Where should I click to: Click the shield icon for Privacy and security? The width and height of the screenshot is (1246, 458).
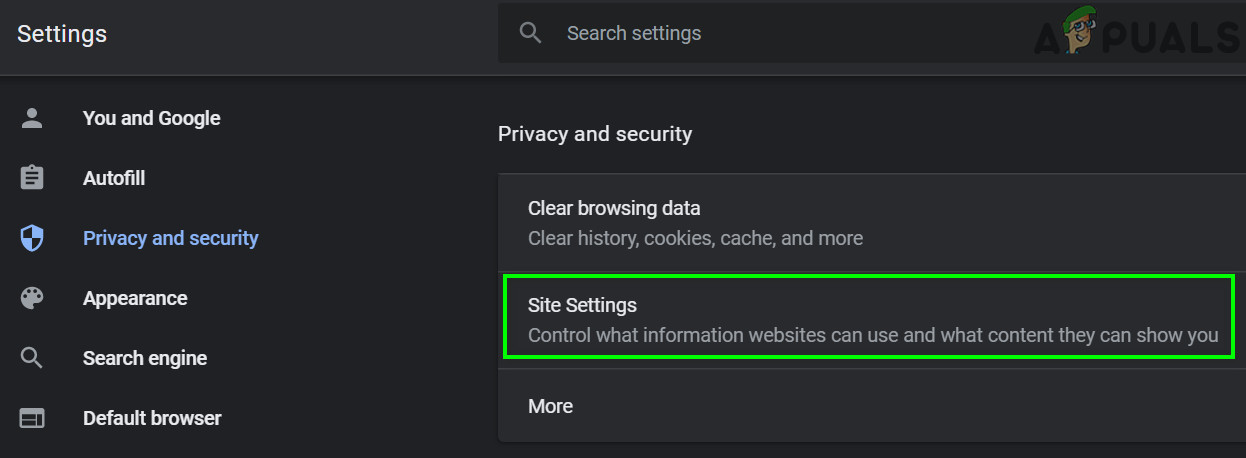(32, 238)
